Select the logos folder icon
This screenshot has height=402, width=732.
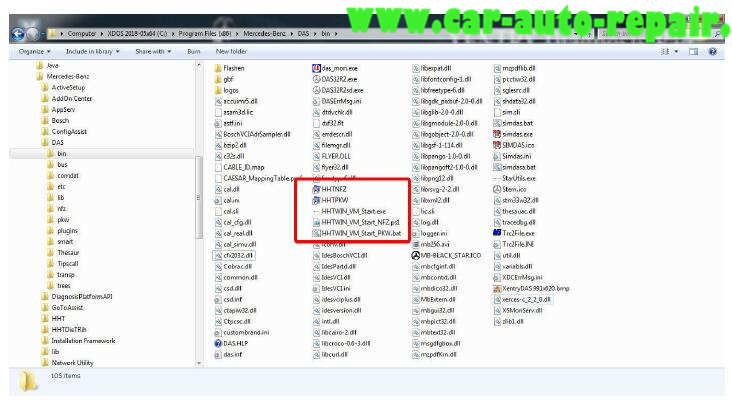point(218,90)
